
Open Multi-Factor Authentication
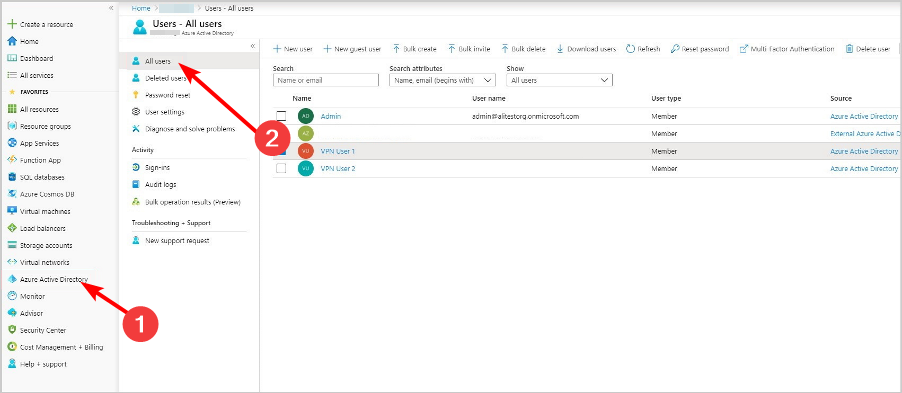787,49
